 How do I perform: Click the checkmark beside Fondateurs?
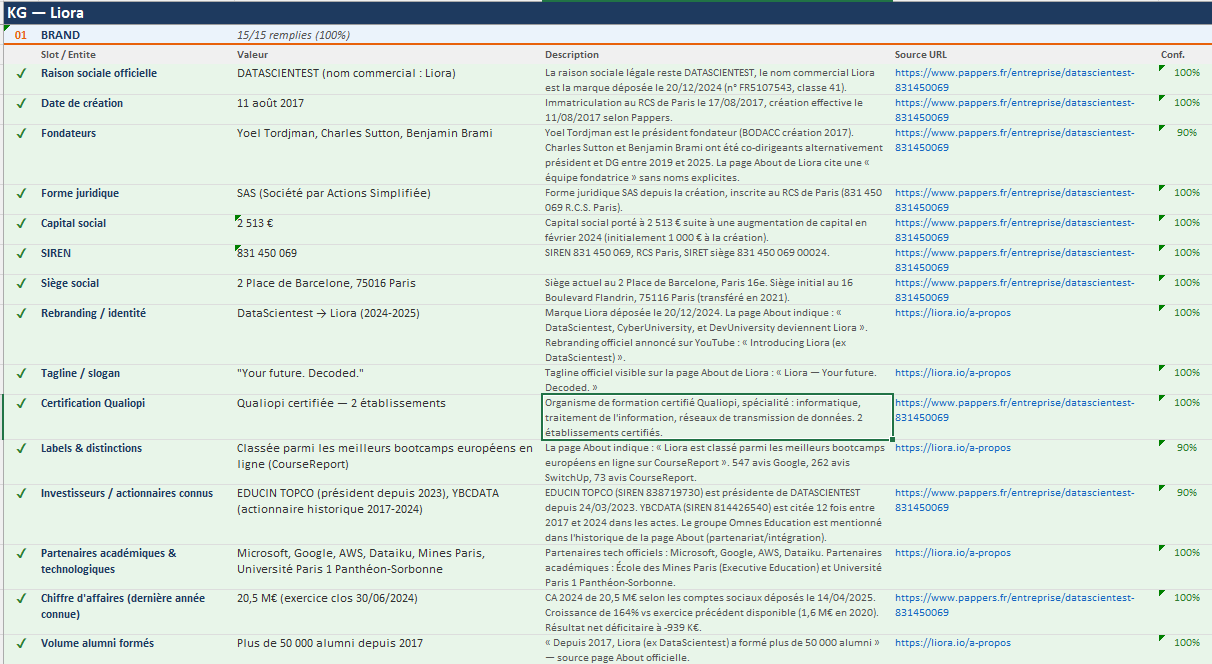(20, 133)
